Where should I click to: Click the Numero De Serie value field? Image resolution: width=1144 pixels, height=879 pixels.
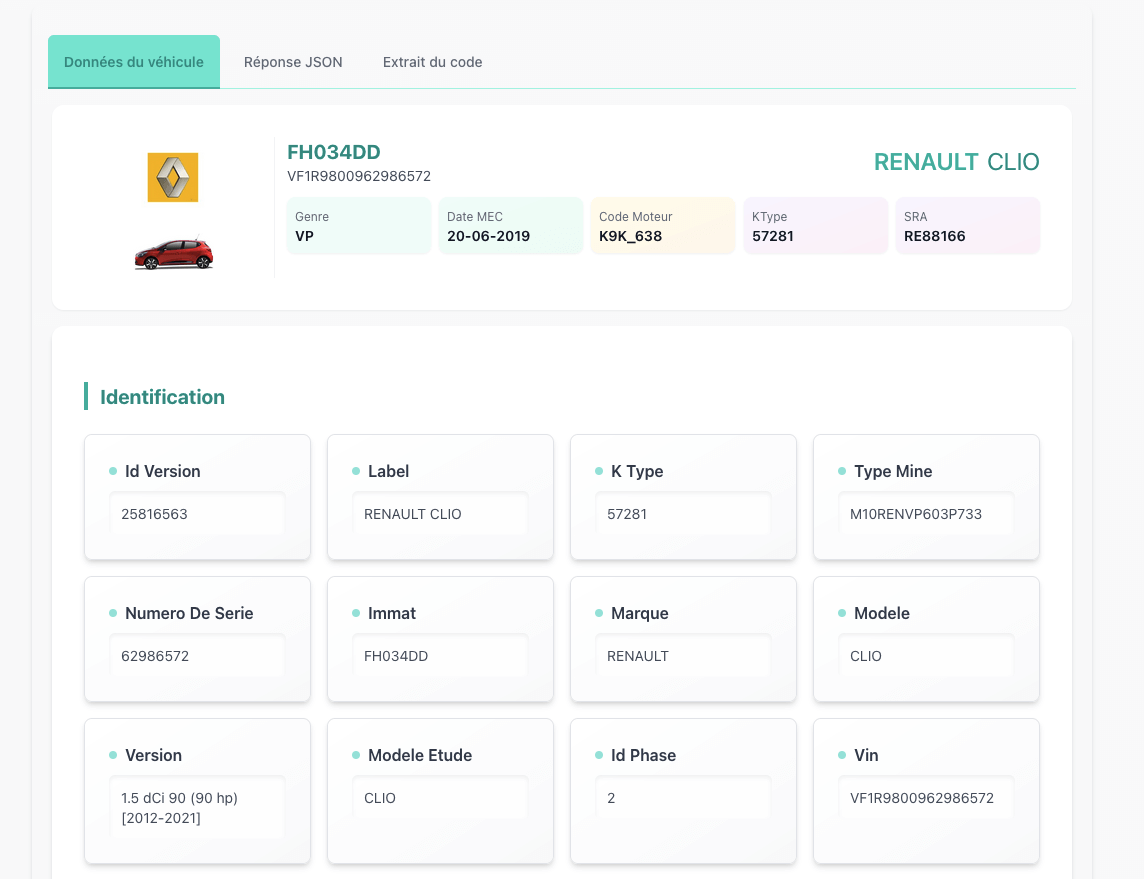pyautogui.click(x=197, y=656)
